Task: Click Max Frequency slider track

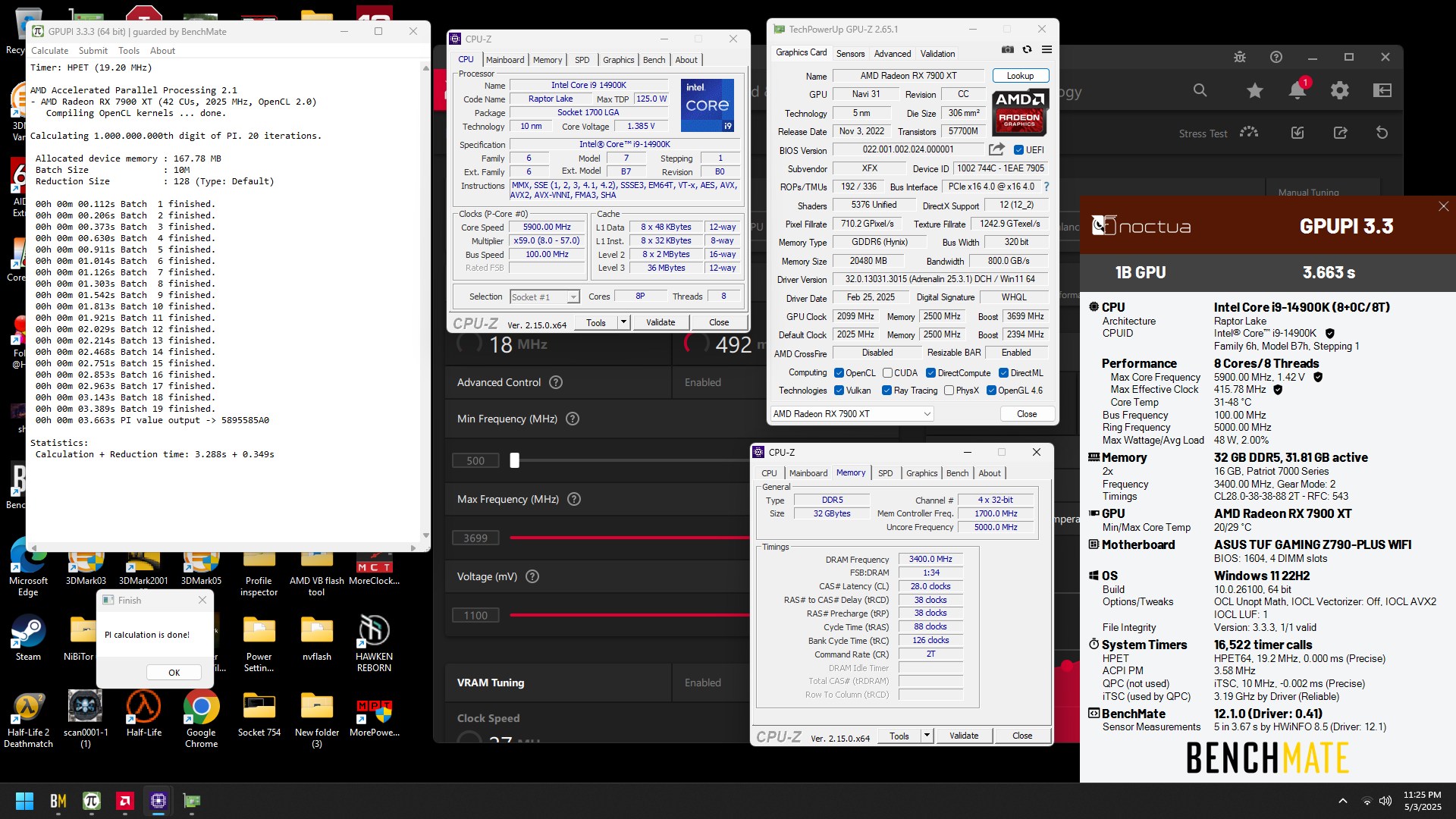Action: coord(629,538)
